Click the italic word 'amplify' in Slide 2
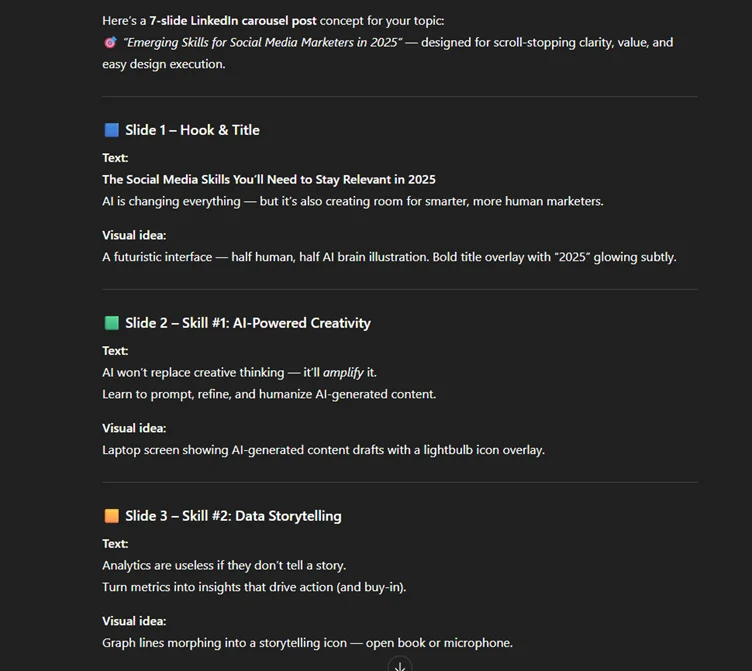The height and width of the screenshot is (671, 752). pyautogui.click(x=344, y=373)
